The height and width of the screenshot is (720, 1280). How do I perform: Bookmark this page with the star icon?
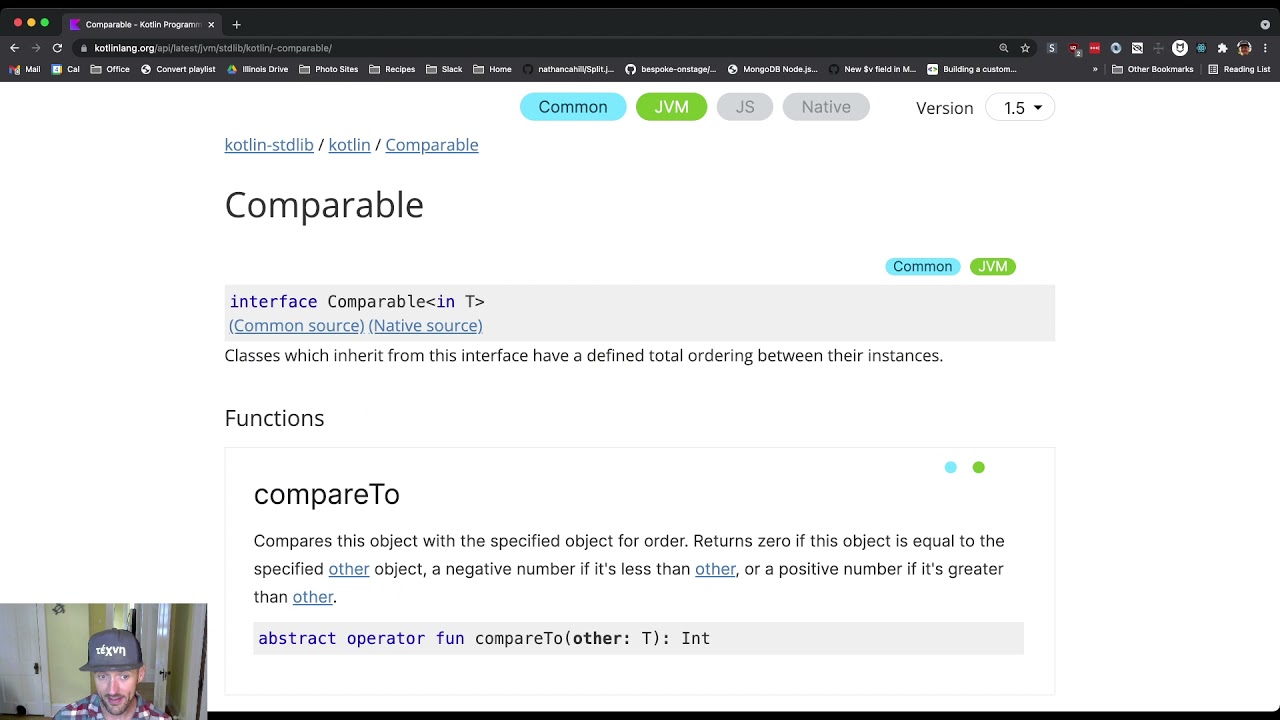pos(1025,48)
